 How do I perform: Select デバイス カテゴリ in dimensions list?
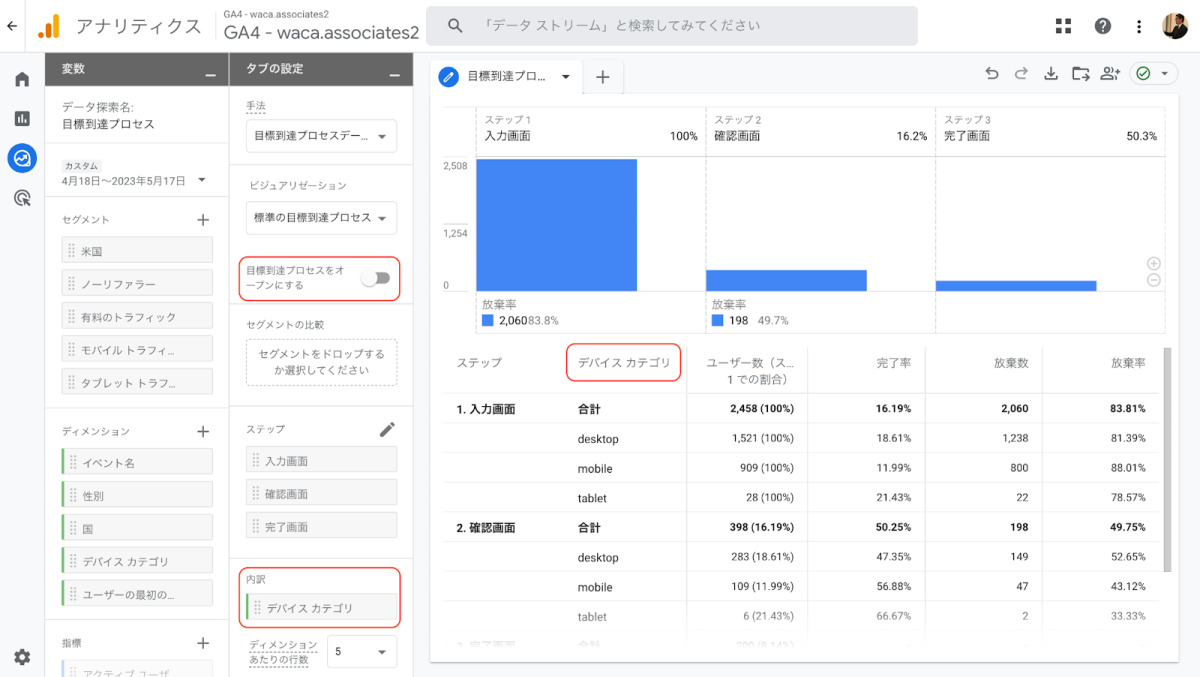point(137,560)
